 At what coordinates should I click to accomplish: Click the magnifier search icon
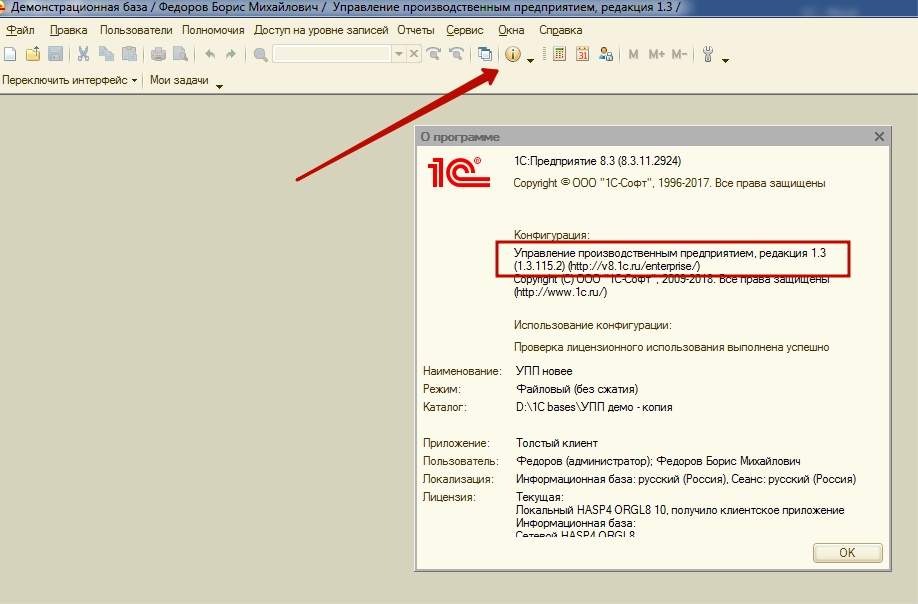tap(261, 55)
